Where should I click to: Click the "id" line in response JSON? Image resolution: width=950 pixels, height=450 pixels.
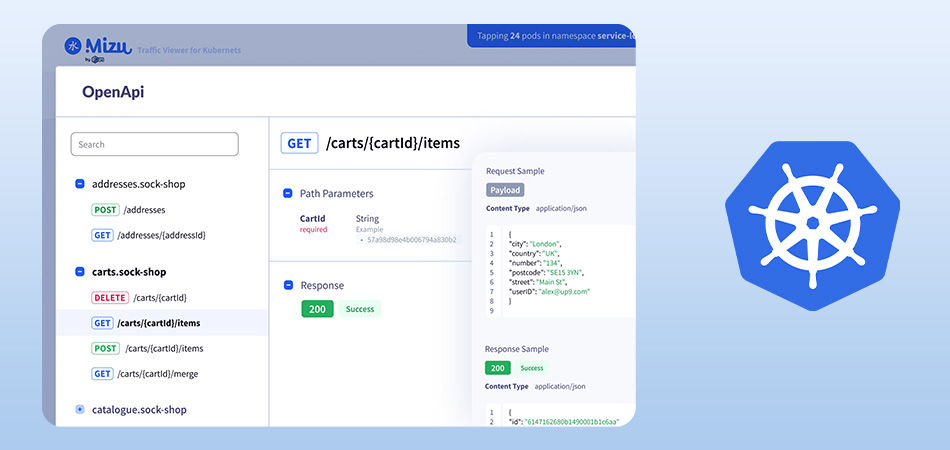[x=564, y=422]
